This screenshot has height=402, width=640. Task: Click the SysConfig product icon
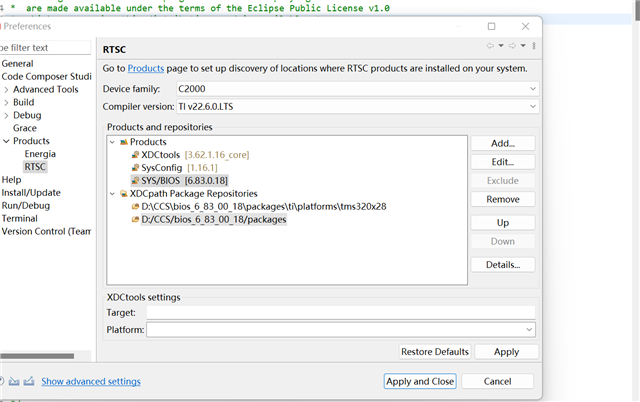(135, 168)
